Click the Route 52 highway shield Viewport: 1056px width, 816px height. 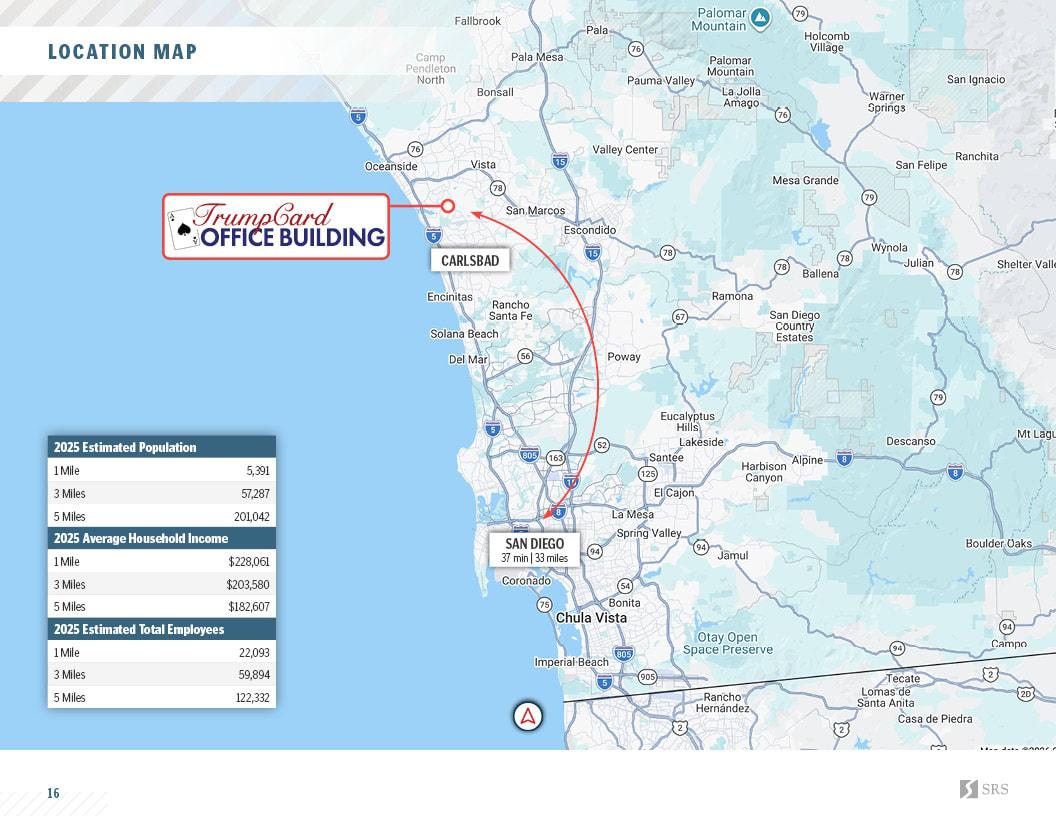pyautogui.click(x=601, y=445)
